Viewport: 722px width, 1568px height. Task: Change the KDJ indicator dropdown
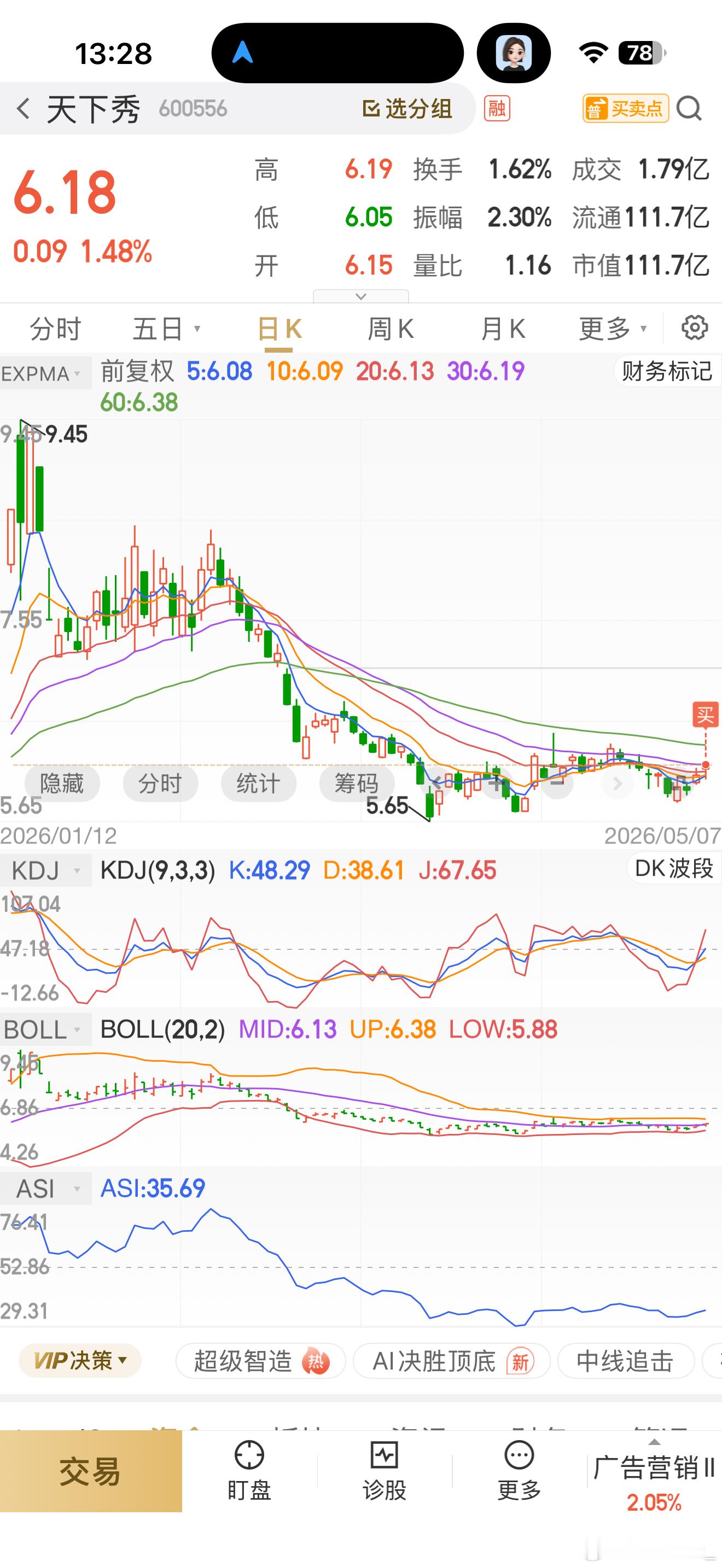coord(45,871)
